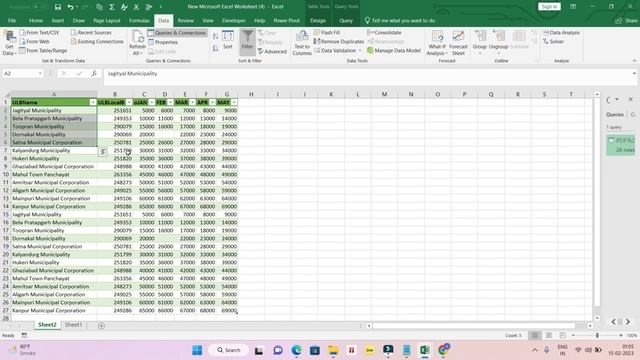This screenshot has height=360, width=640.
Task: Open What-If Analysis dropdown
Action: pyautogui.click(x=437, y=43)
